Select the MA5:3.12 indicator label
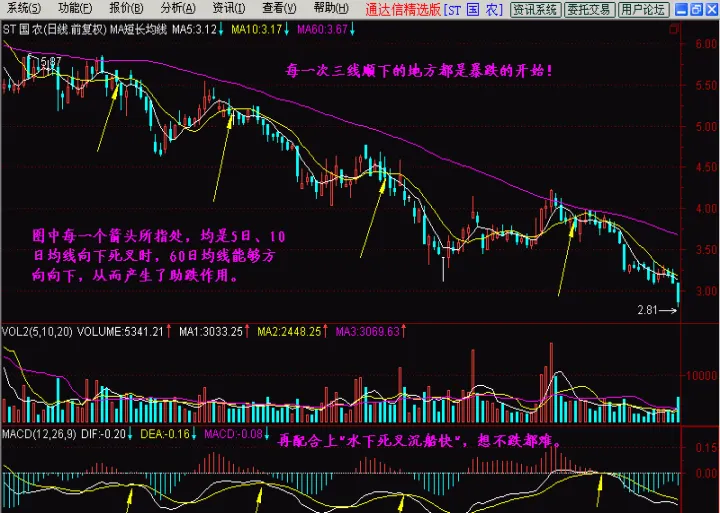The height and width of the screenshot is (513, 720). click(x=194, y=30)
